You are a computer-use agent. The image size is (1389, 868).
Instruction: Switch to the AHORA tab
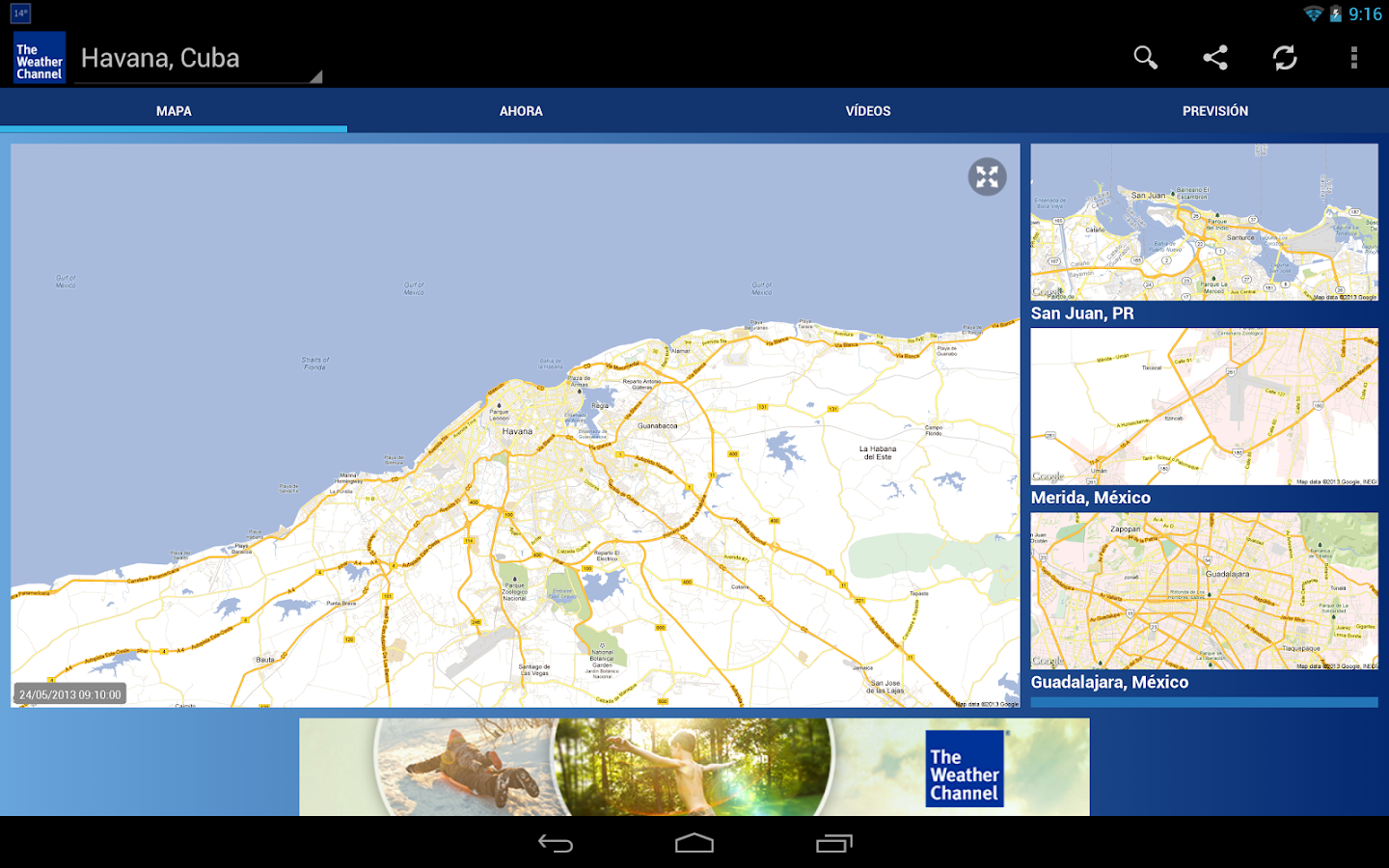pyautogui.click(x=521, y=111)
